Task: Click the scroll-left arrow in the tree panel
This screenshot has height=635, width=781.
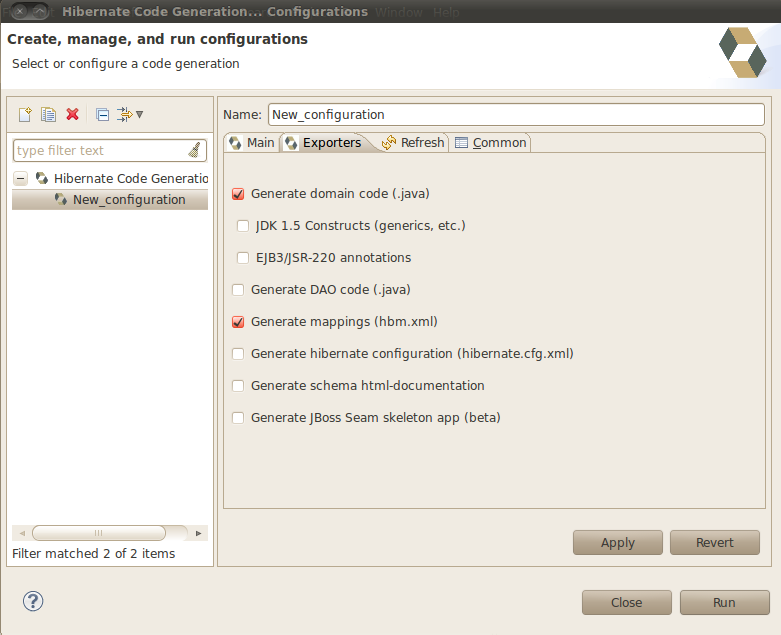Action: pos(22,533)
